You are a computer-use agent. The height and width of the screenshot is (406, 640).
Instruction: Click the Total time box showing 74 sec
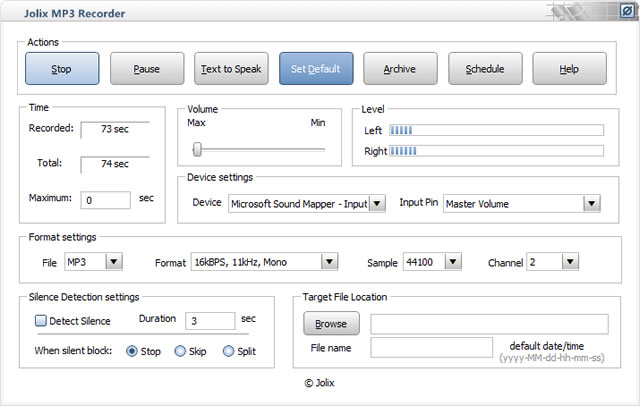pos(115,164)
